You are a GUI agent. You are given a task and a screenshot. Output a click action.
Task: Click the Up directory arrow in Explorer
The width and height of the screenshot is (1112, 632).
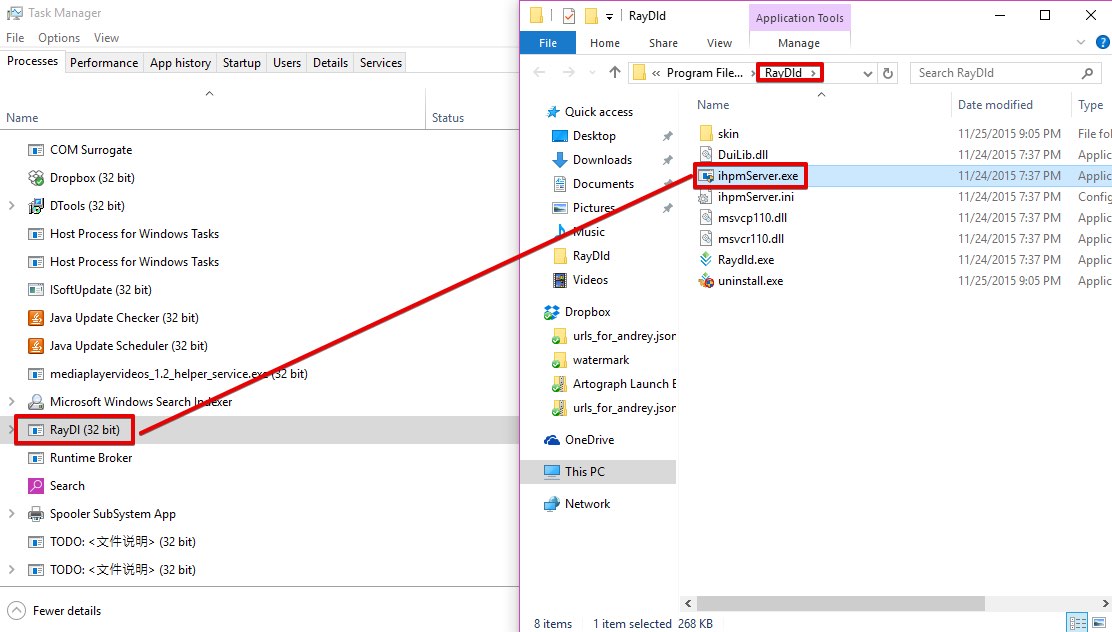[614, 73]
